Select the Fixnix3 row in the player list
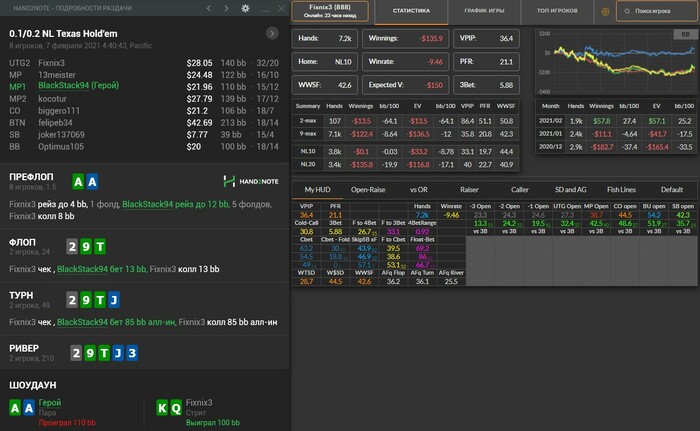Screen dimensions: 700x431 144,63
